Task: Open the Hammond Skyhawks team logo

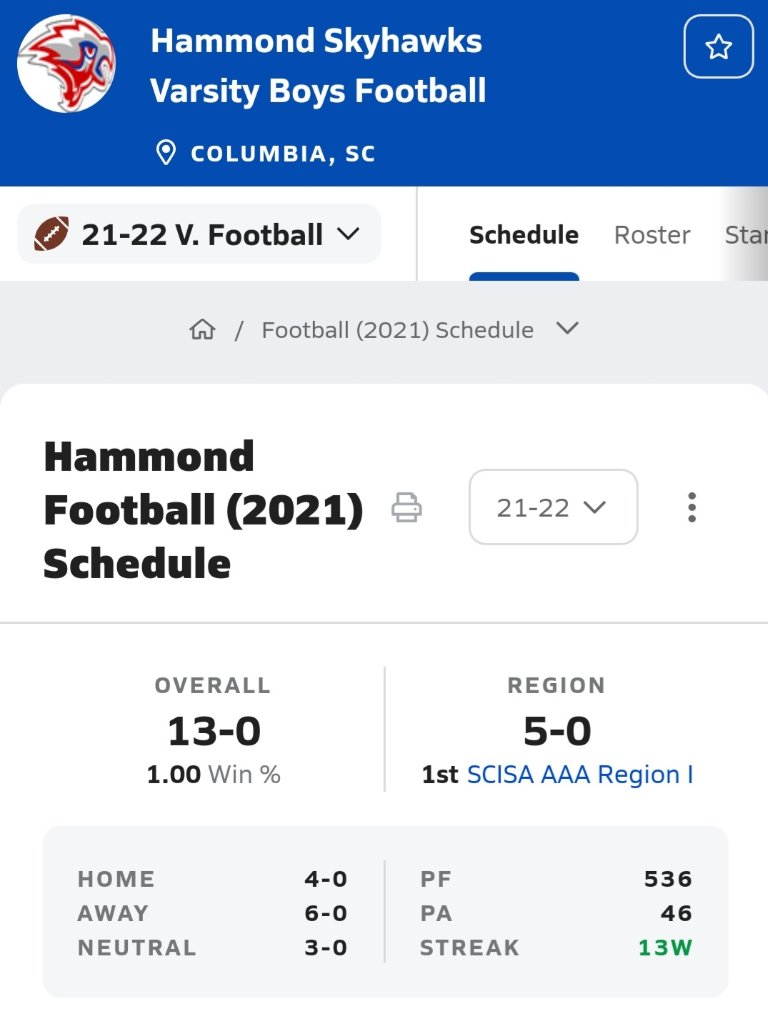Action: (66, 63)
